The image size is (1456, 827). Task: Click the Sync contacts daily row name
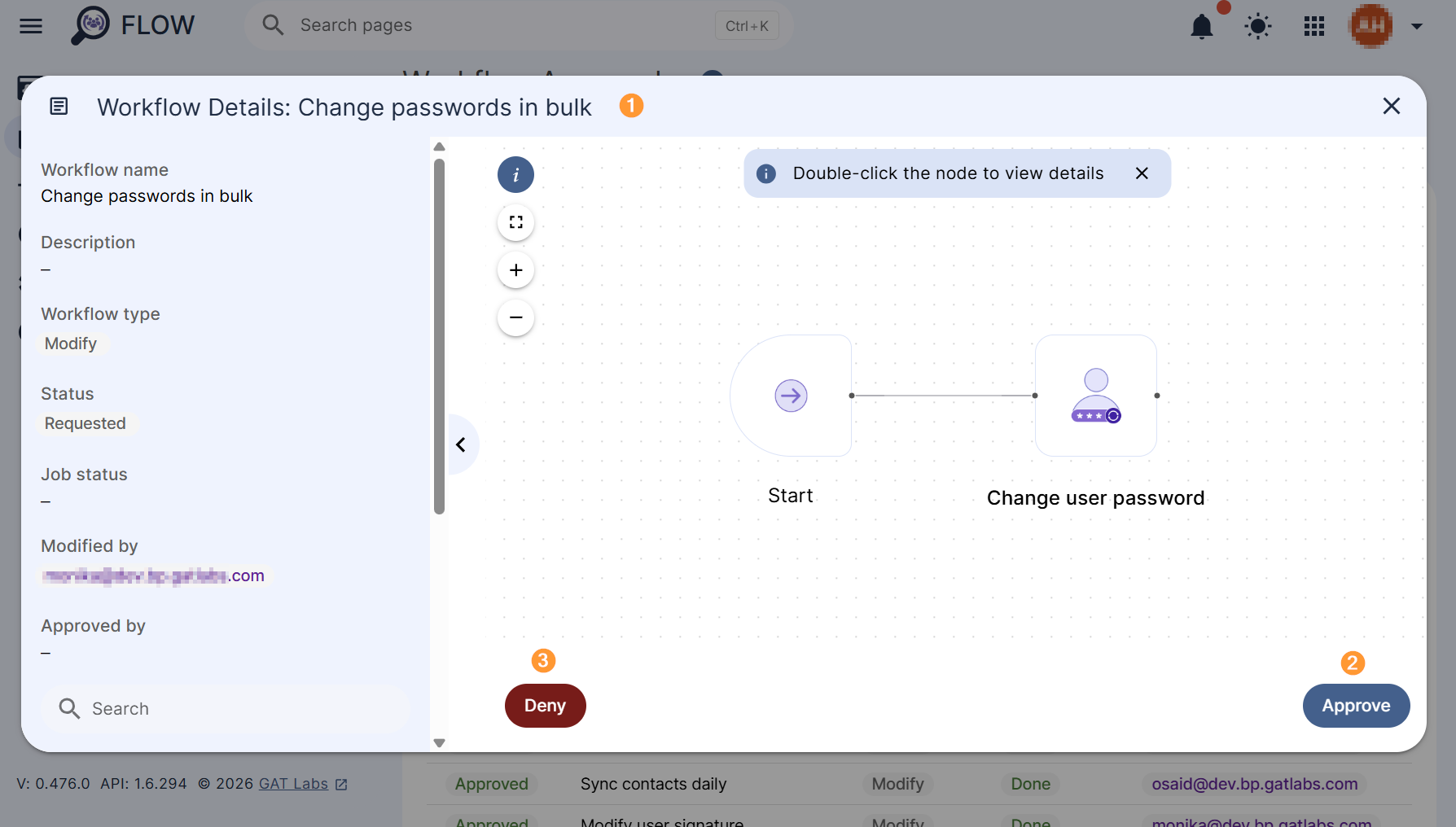653,784
